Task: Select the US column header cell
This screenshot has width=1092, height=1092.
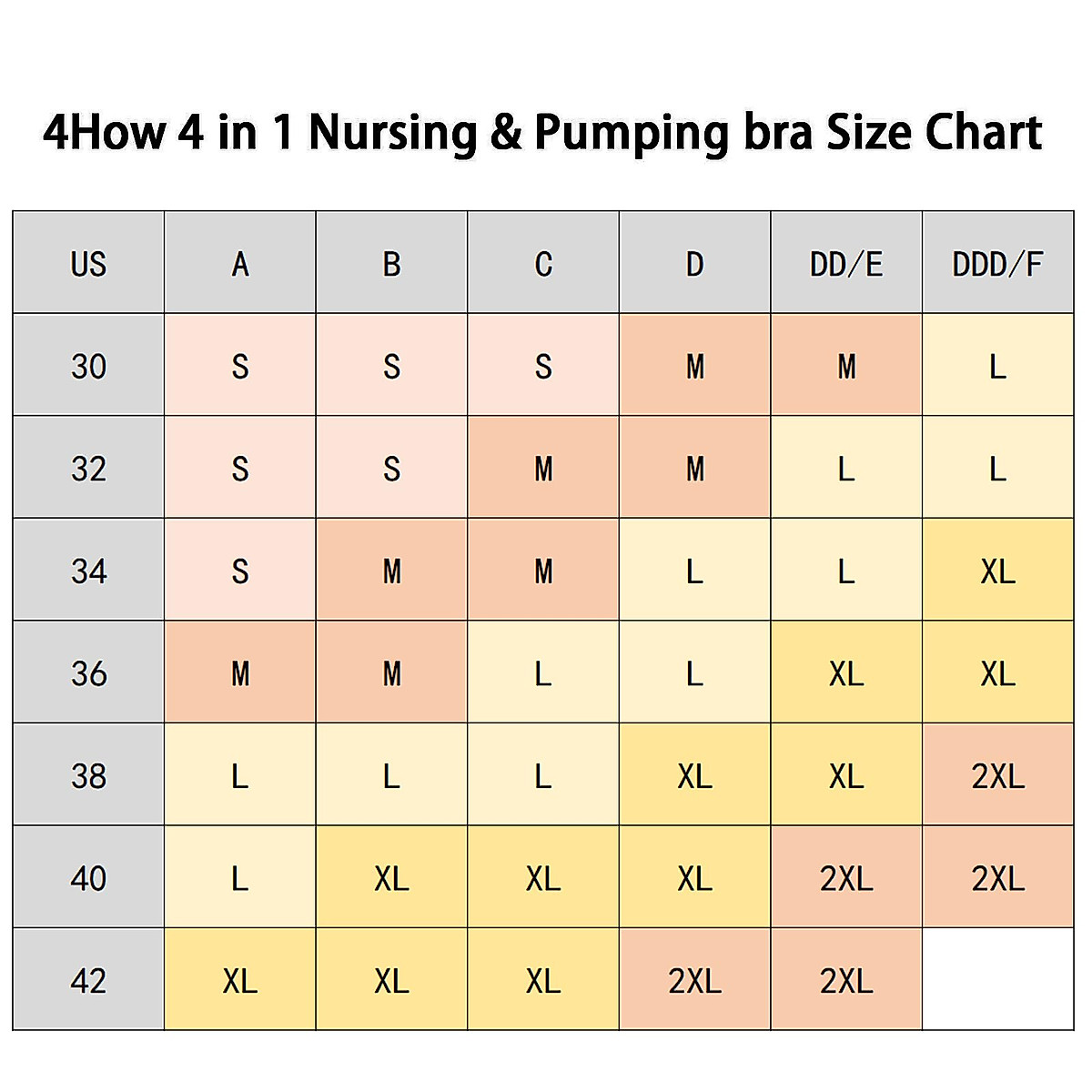Action: (88, 264)
